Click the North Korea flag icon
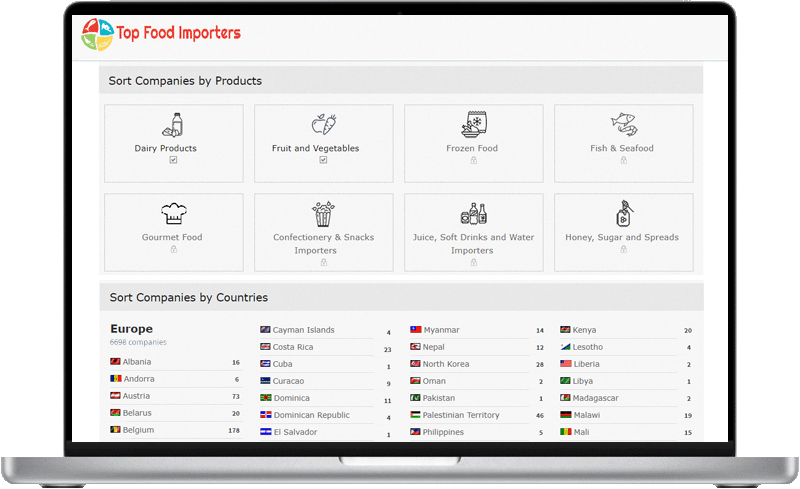Viewport: 800px width, 489px height. (x=415, y=364)
